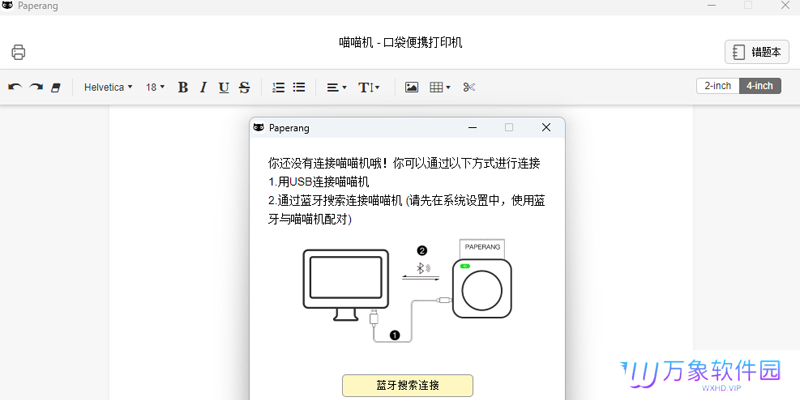Open the Helvetica font dropdown

(108, 87)
